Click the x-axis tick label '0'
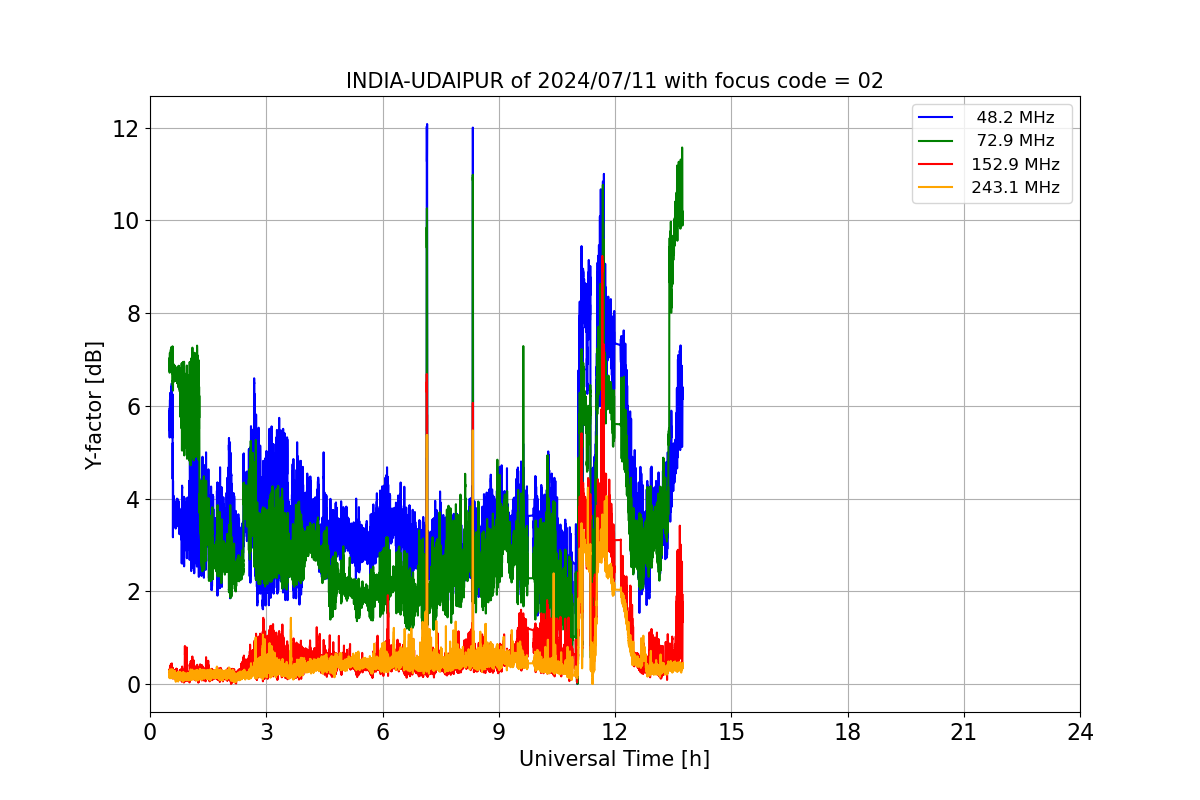This screenshot has height=800, width=1200. pos(150,732)
